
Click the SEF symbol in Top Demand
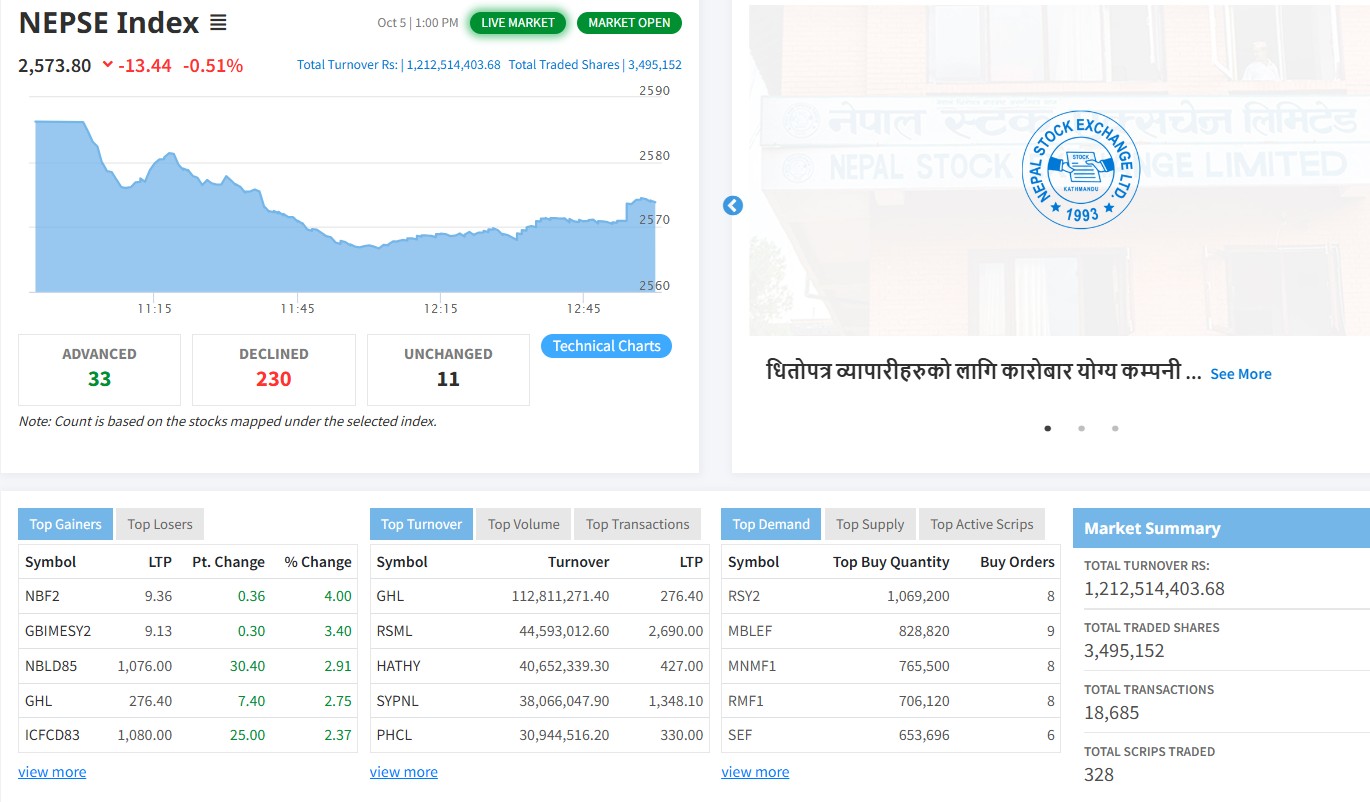click(740, 735)
